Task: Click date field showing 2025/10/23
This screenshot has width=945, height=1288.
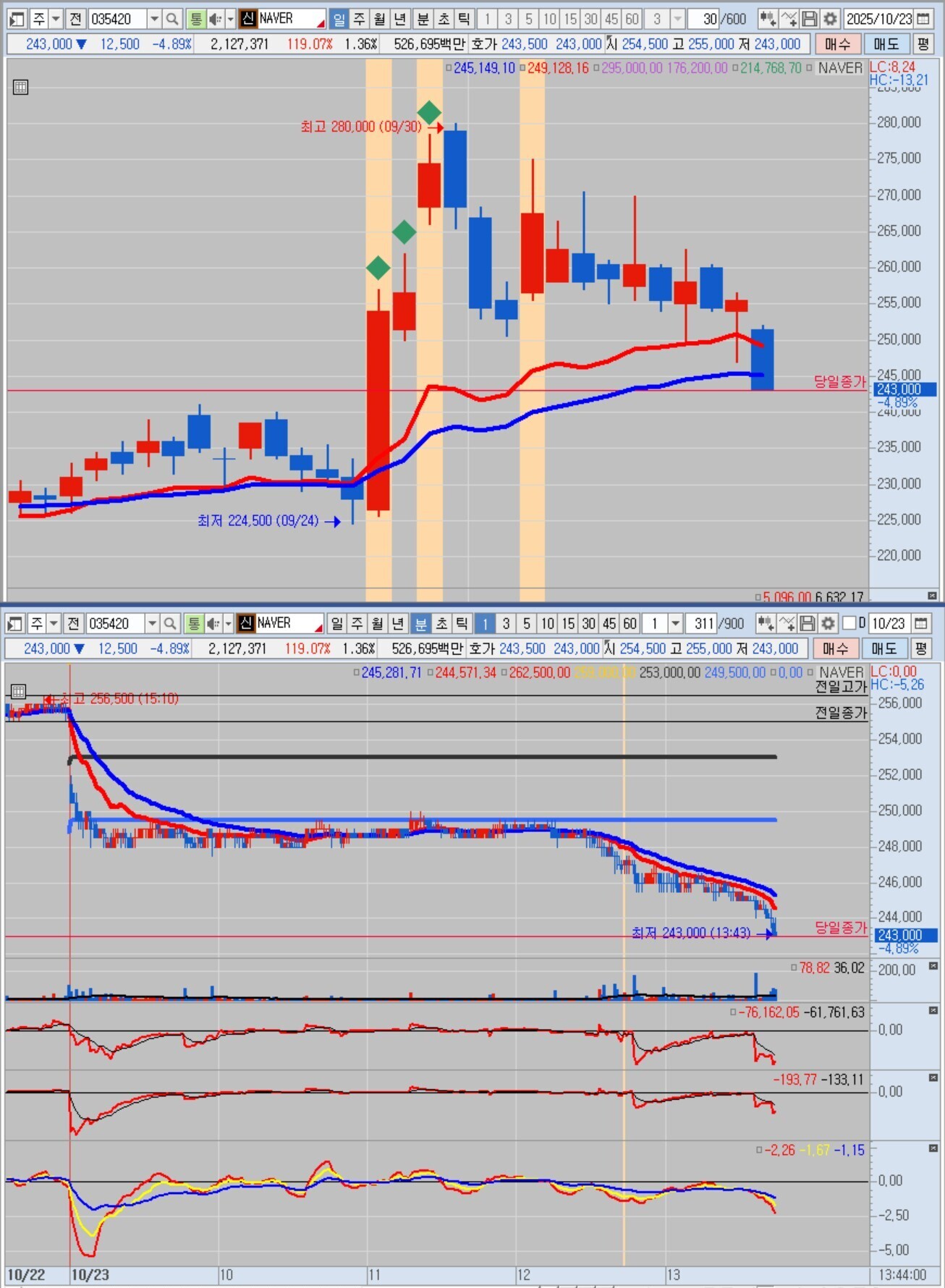Action: pos(878,19)
